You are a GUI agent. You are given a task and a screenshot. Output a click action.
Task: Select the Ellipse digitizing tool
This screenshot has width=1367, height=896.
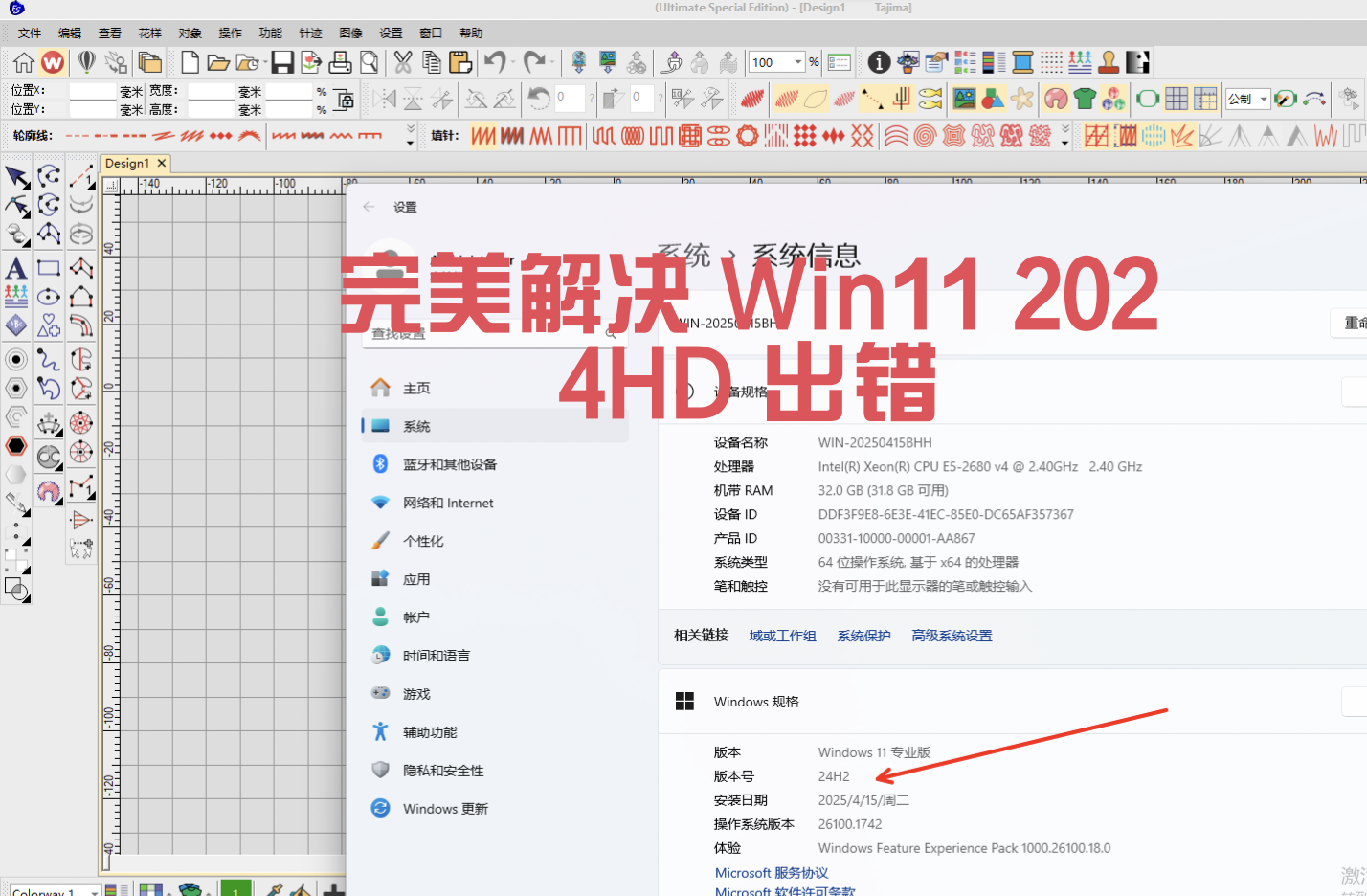tap(49, 297)
